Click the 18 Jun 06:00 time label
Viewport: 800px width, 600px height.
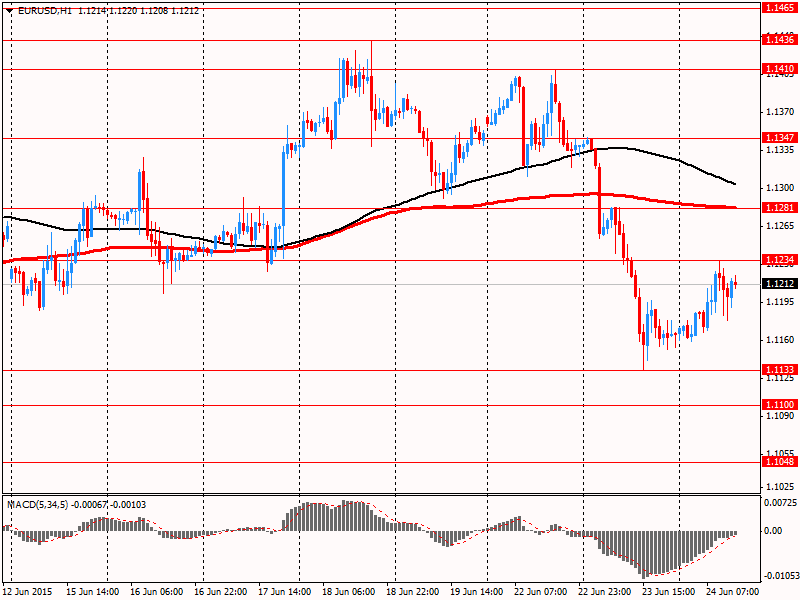[349, 592]
